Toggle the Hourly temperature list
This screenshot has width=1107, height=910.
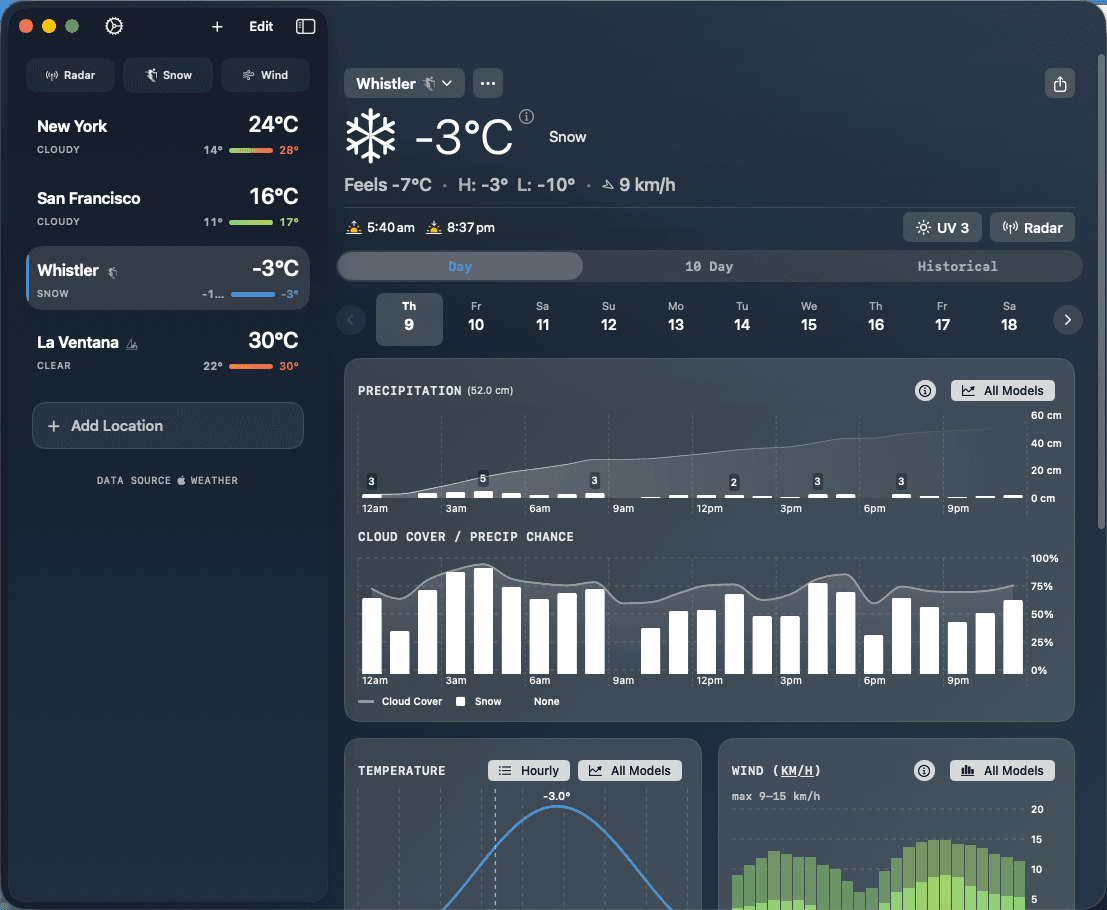click(528, 770)
